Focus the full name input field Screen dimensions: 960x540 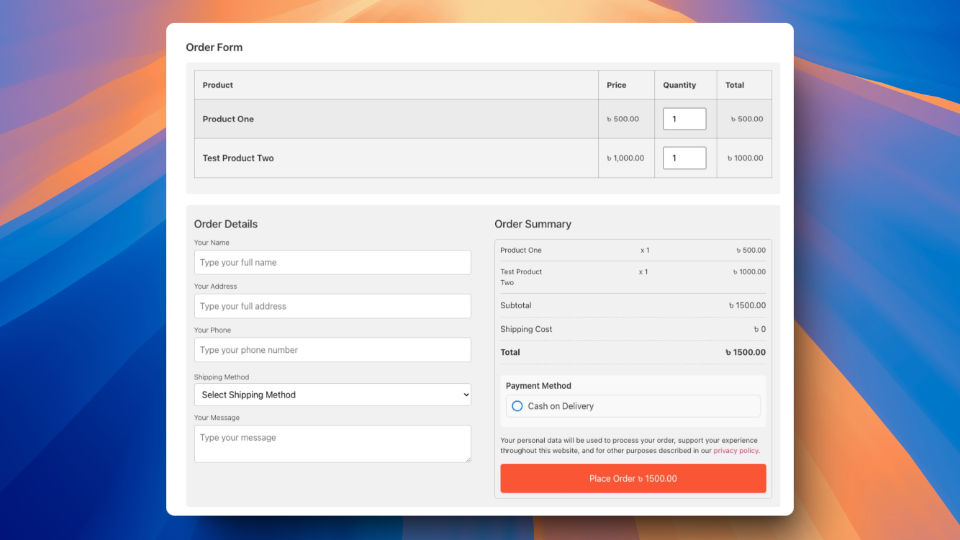click(x=332, y=263)
